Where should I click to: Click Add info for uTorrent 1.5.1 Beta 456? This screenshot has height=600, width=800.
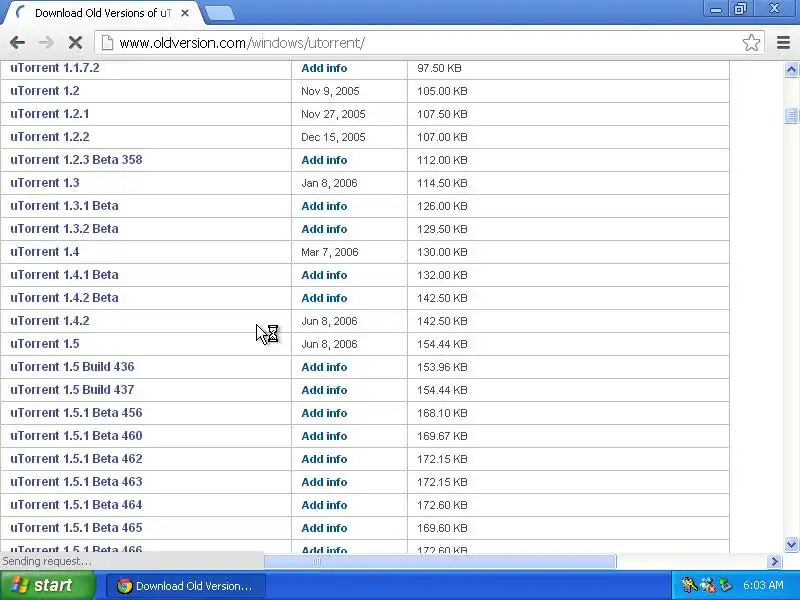[324, 412]
